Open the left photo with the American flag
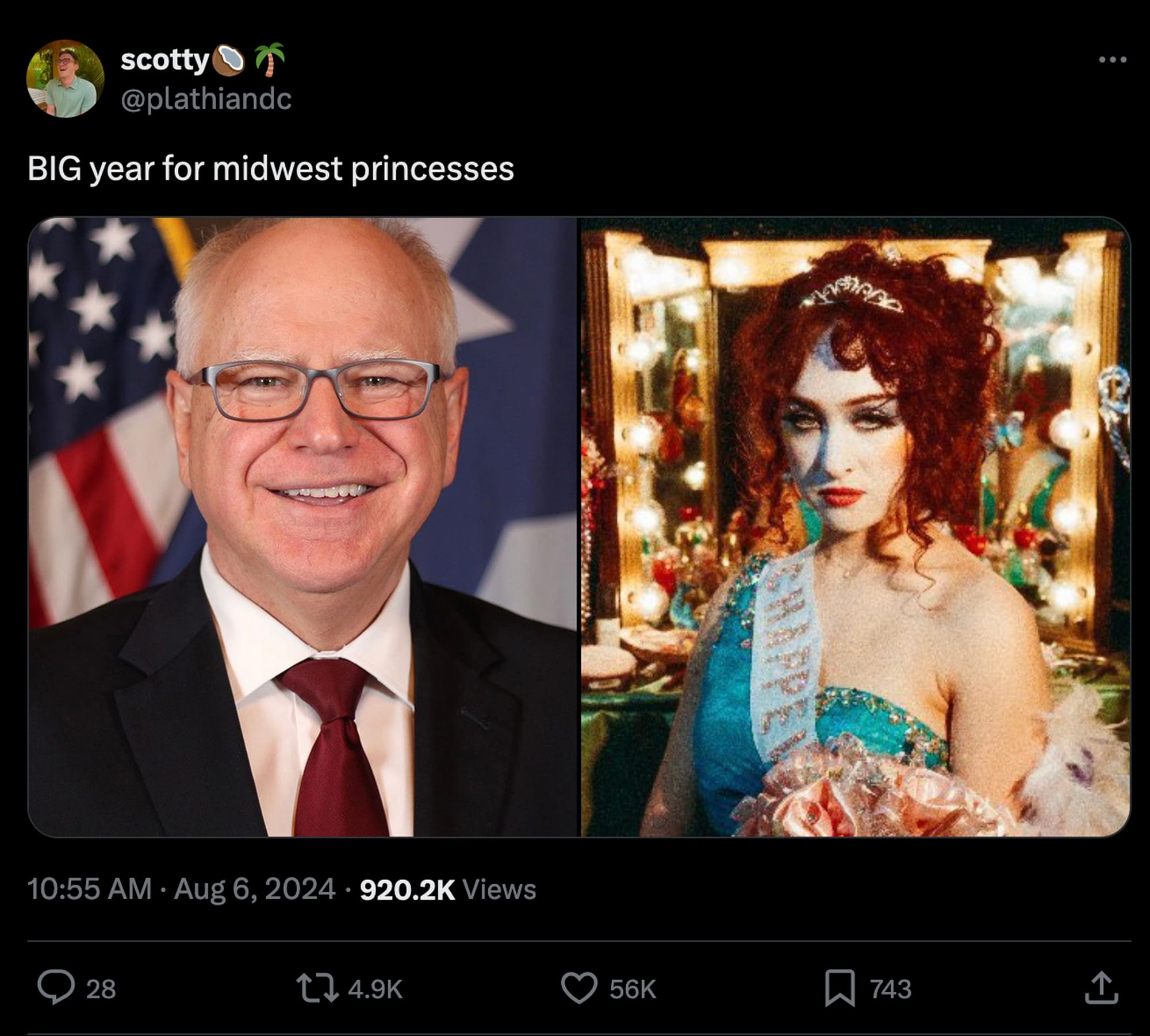Image resolution: width=1150 pixels, height=1036 pixels. coord(302,526)
